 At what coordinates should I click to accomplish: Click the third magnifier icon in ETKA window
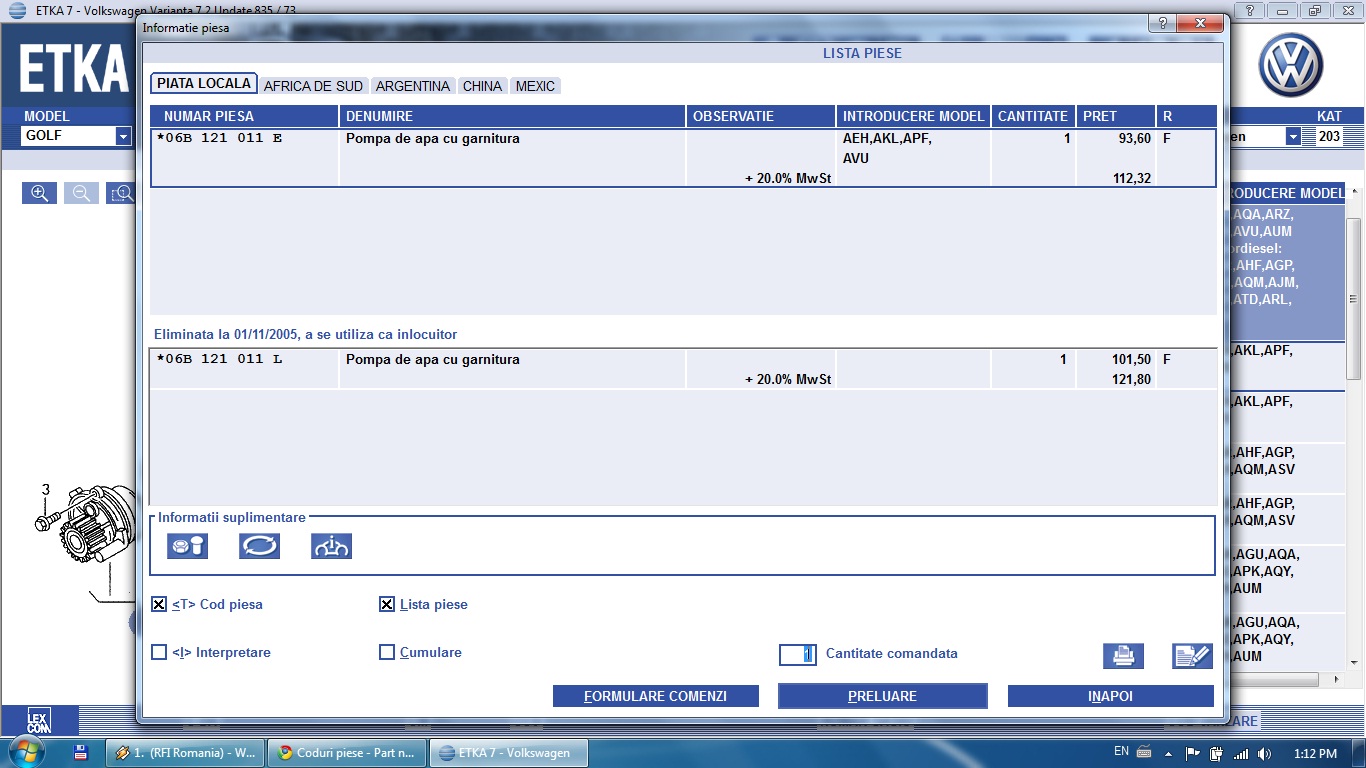click(121, 193)
